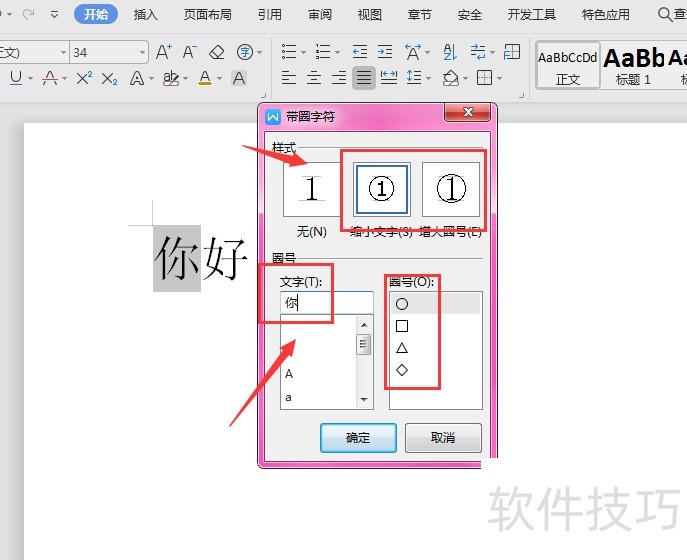Select 无(N) style in dialog
This screenshot has width=687, height=560.
312,189
